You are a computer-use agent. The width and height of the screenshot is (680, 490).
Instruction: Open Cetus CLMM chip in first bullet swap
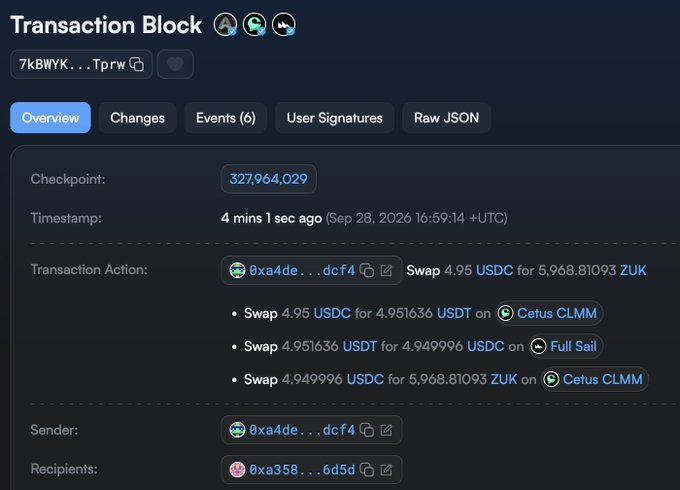point(549,313)
